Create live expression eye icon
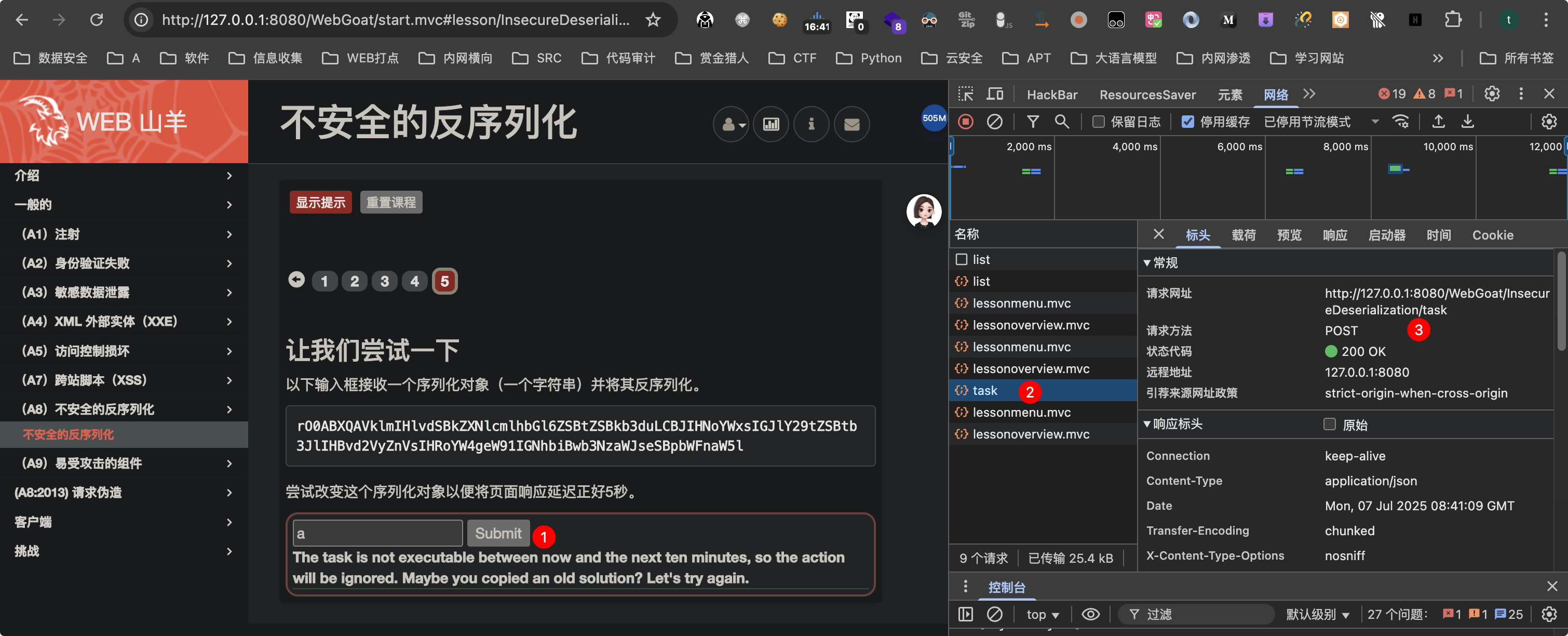The width and height of the screenshot is (1568, 636). [x=1090, y=614]
